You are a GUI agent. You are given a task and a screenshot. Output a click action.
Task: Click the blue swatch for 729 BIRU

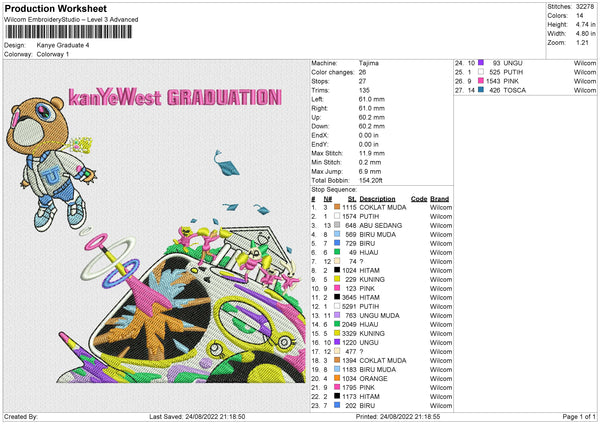click(x=337, y=243)
